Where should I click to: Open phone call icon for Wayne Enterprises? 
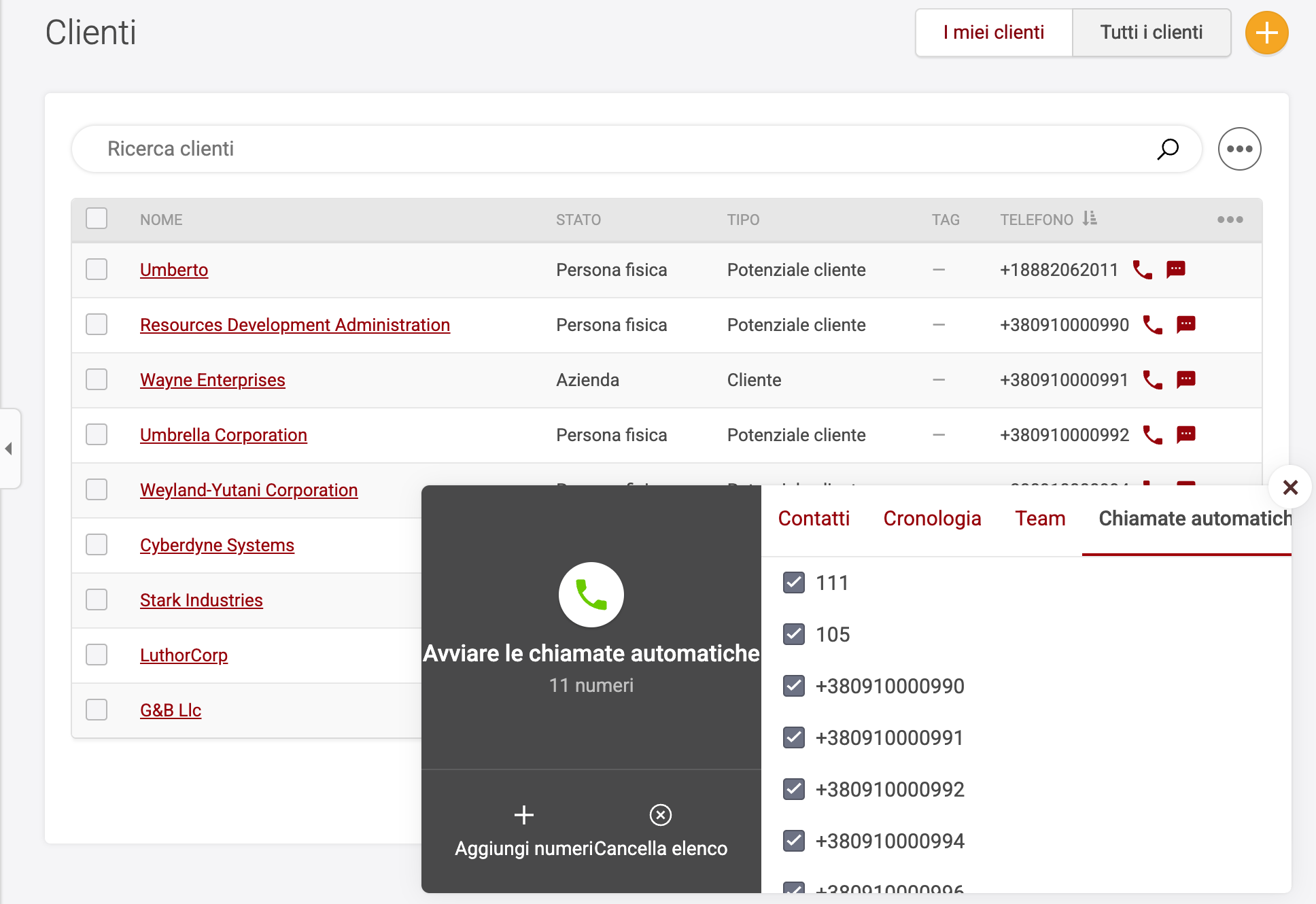(1152, 381)
